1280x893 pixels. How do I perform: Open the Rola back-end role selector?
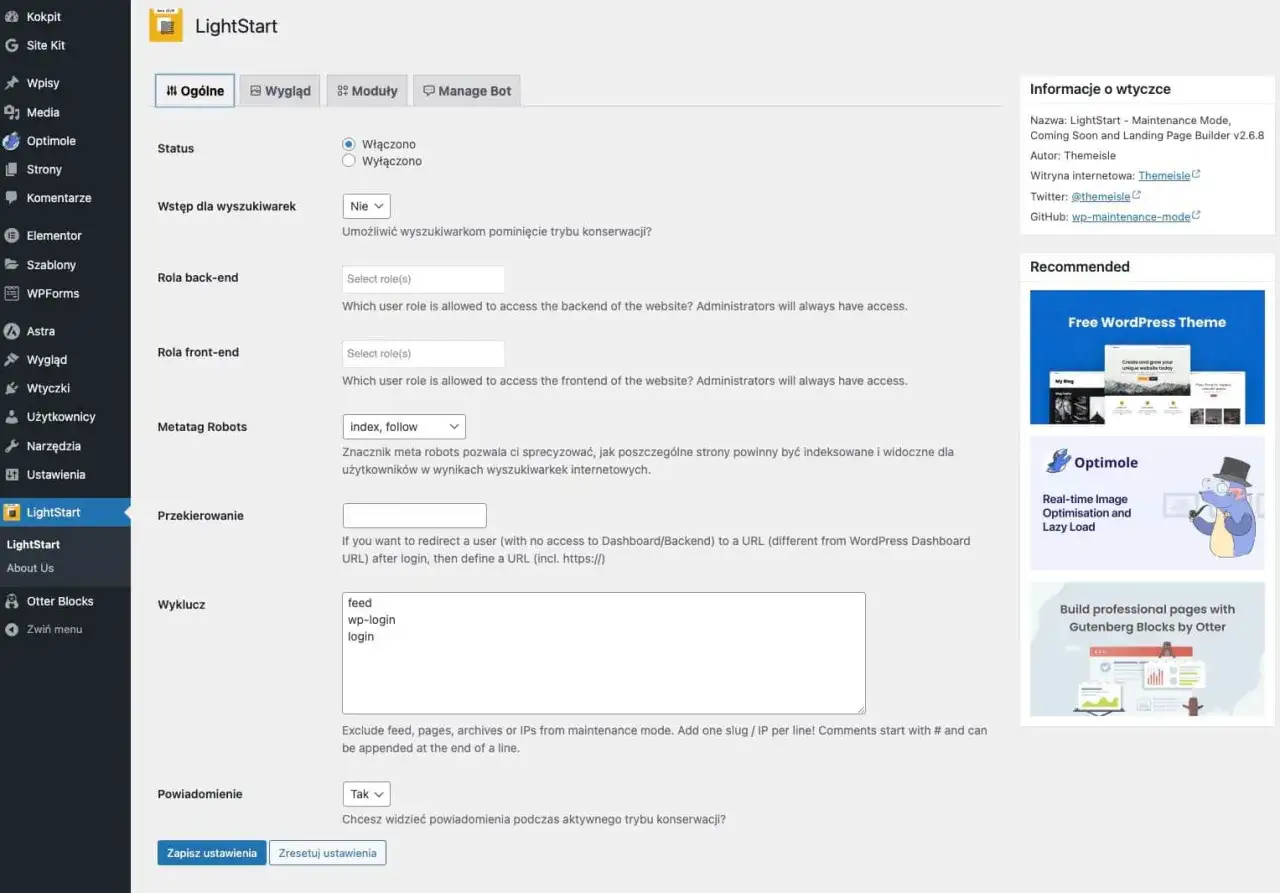(x=423, y=279)
